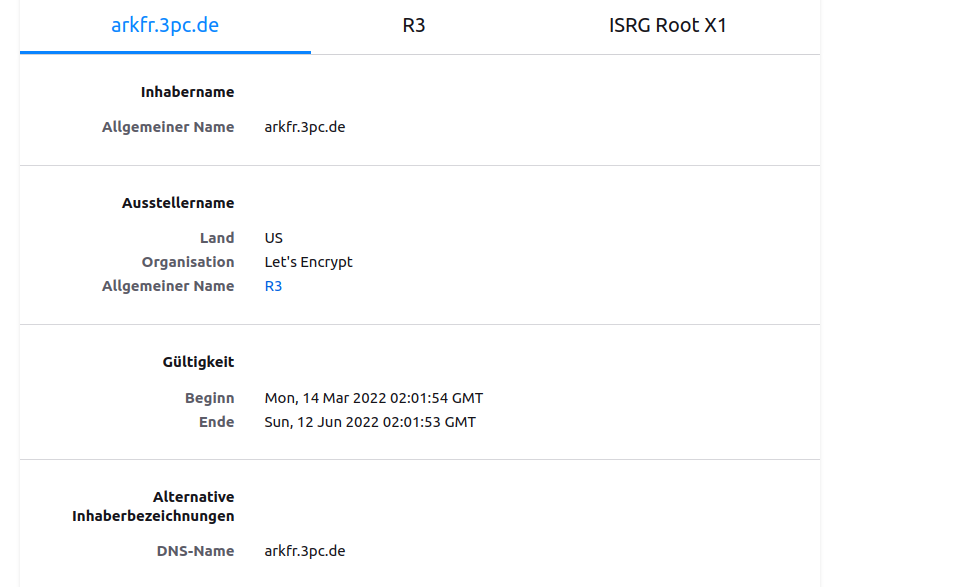The image size is (960, 587).
Task: Click the arkfr.3pc.de DNS-Name value
Action: point(304,551)
